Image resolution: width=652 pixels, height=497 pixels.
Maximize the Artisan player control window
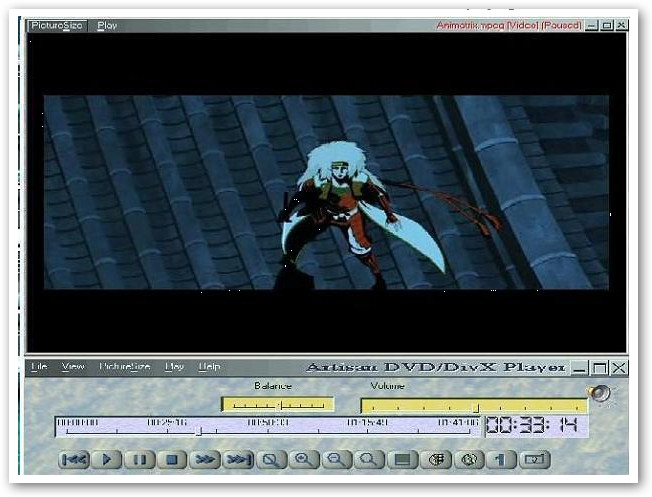click(x=600, y=368)
